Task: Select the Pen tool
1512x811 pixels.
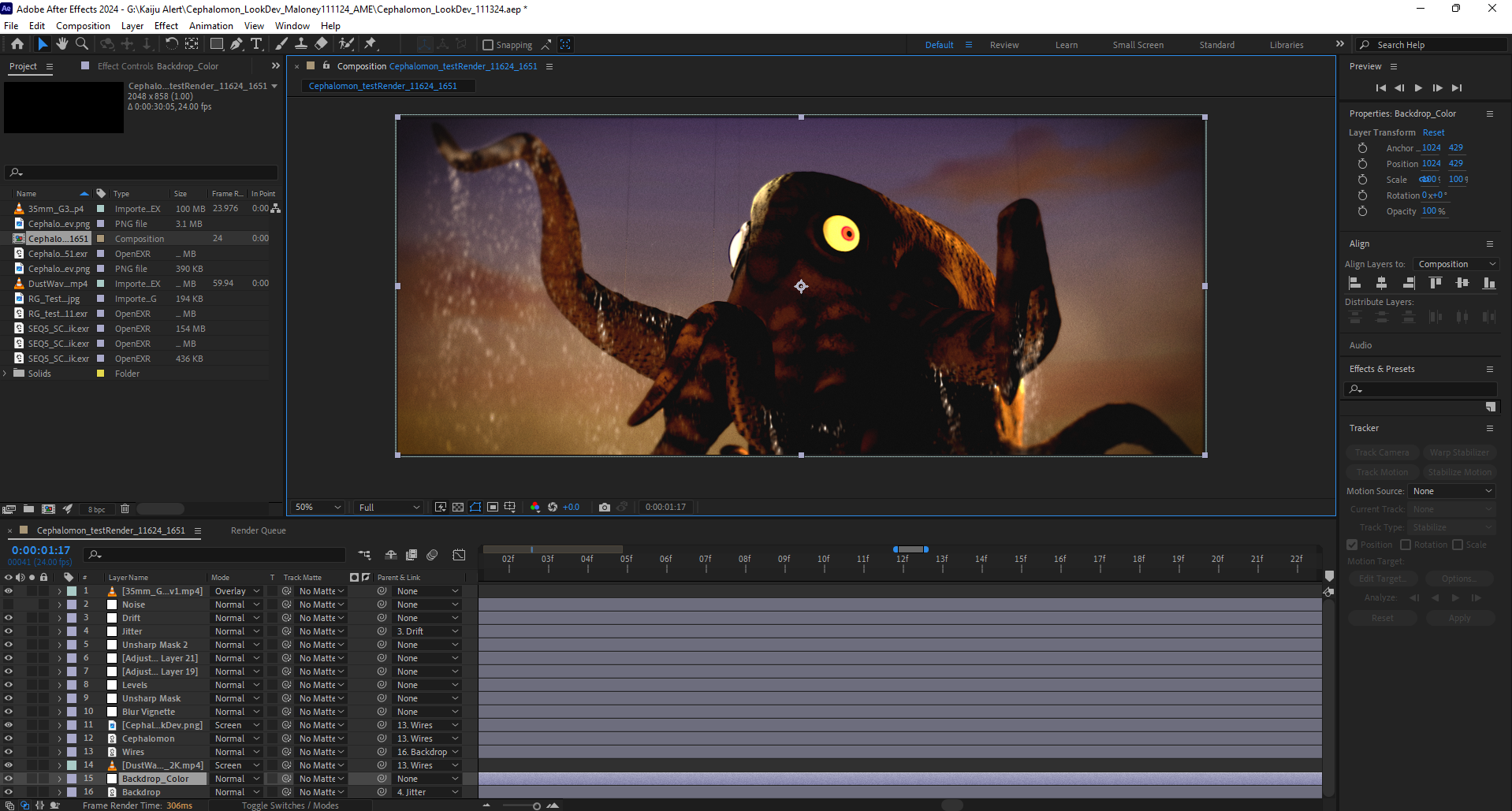Action: point(236,44)
